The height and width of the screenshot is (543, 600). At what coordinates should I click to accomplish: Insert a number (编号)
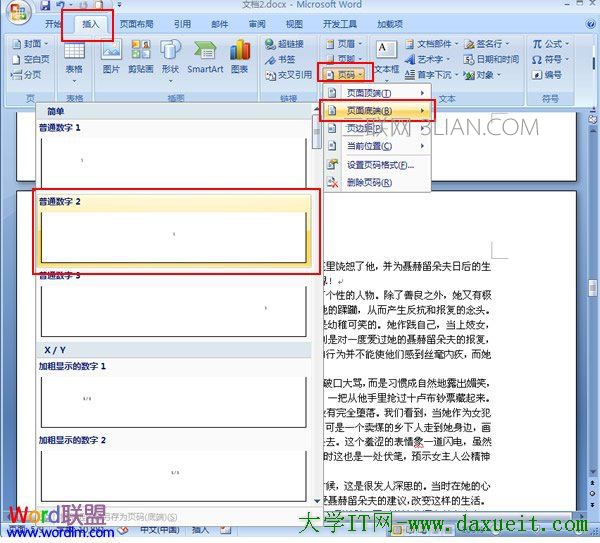point(546,75)
